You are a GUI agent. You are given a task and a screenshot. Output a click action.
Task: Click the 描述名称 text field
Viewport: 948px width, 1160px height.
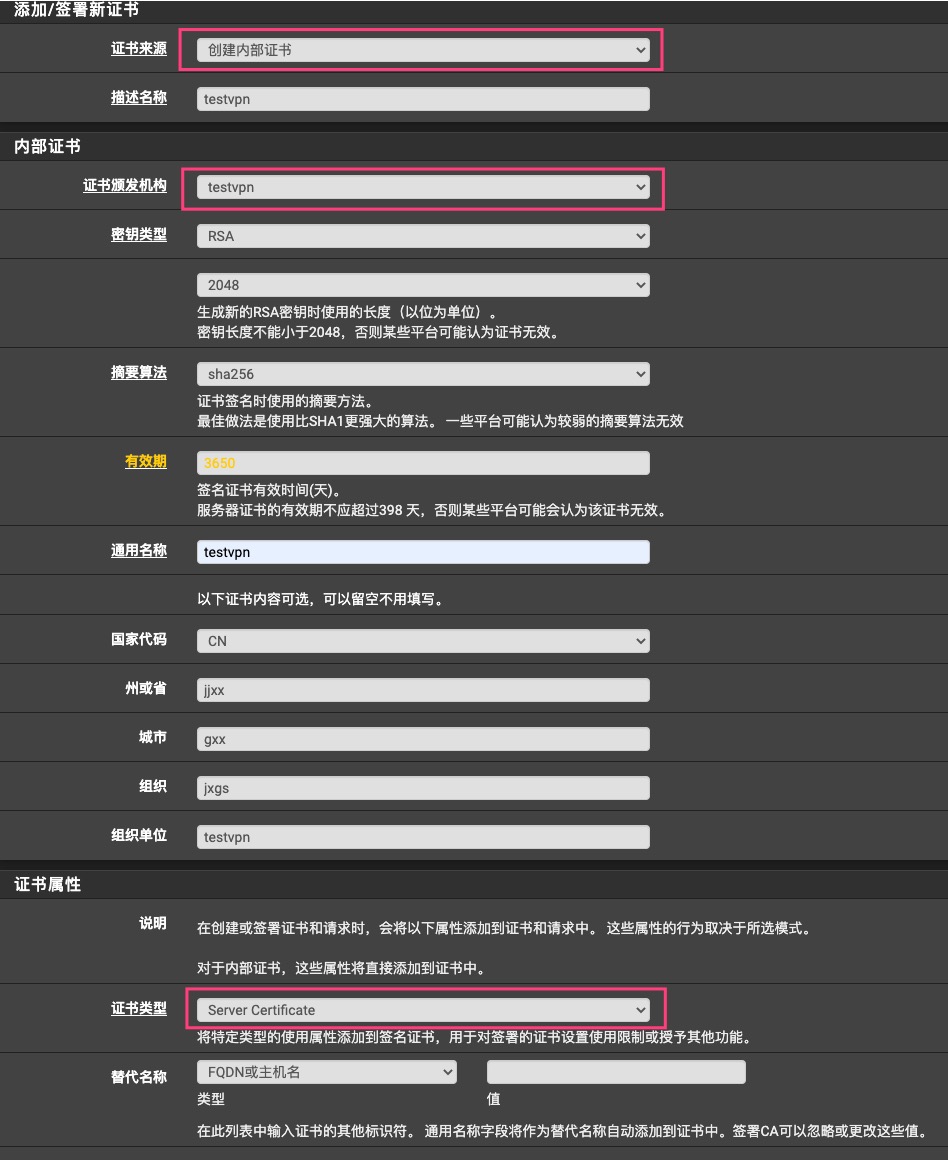click(x=422, y=99)
